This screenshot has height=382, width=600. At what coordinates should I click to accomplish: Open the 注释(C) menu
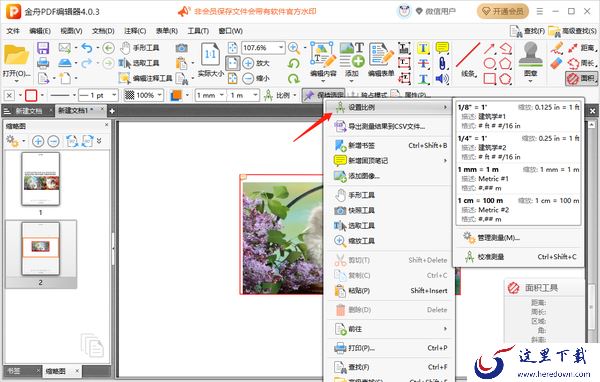(135, 31)
